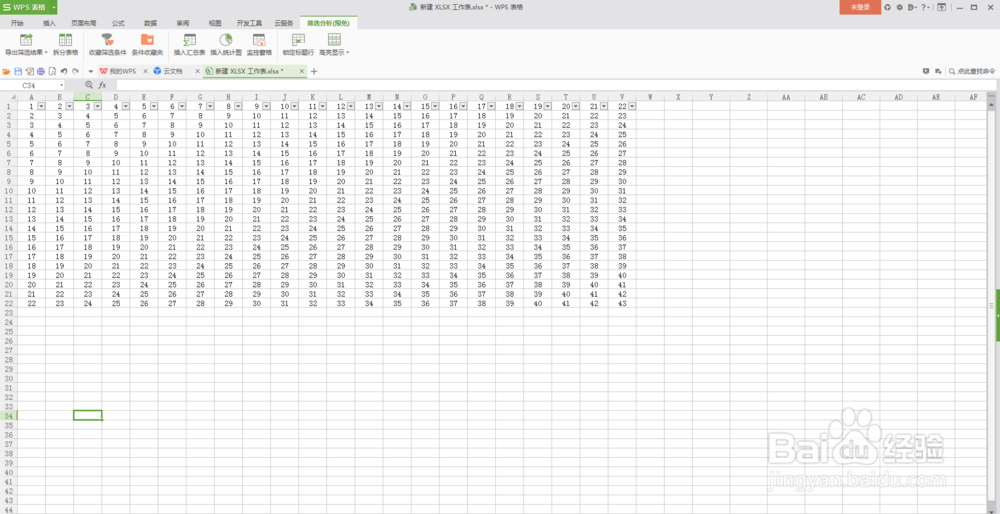
Task: Open the 条件收藏夹 folder icon
Action: [147, 40]
